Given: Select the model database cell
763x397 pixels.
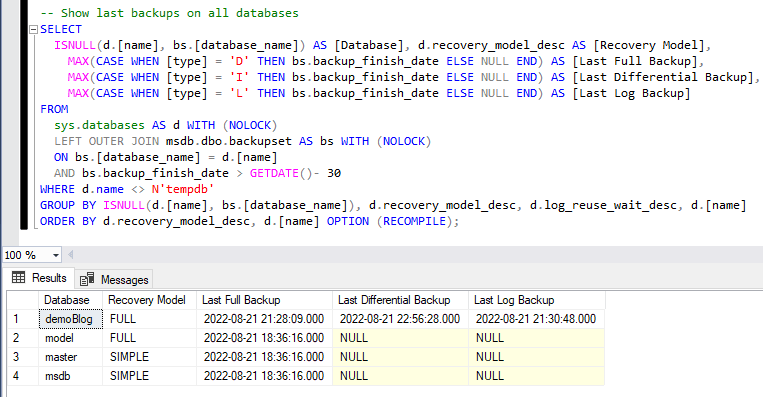Looking at the screenshot, I should pos(71,338).
